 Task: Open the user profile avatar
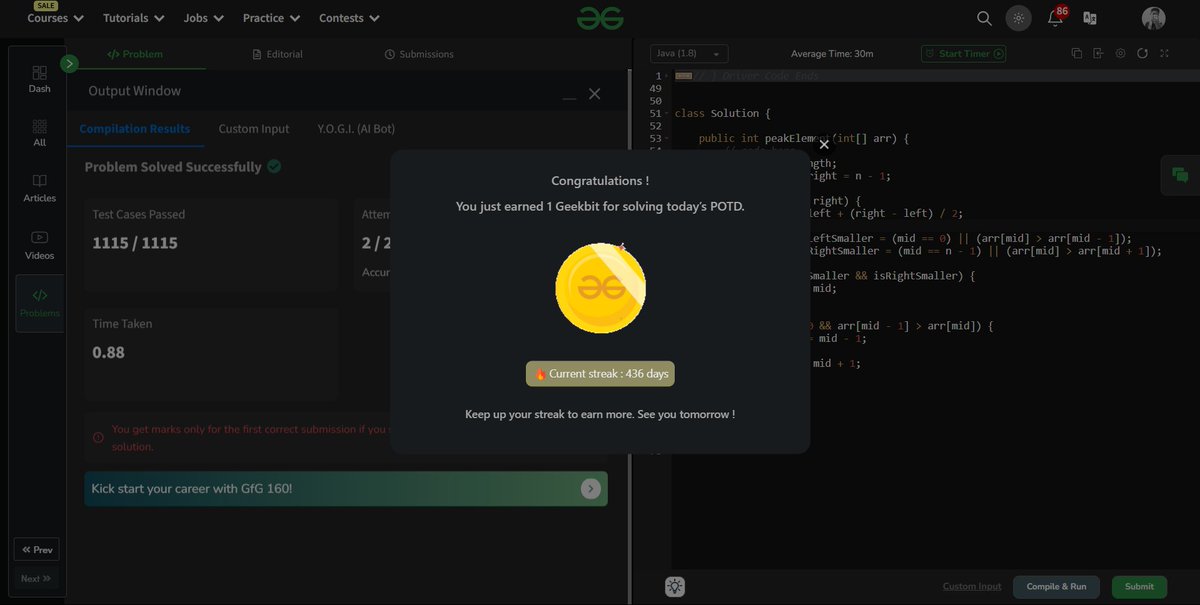[x=1153, y=18]
